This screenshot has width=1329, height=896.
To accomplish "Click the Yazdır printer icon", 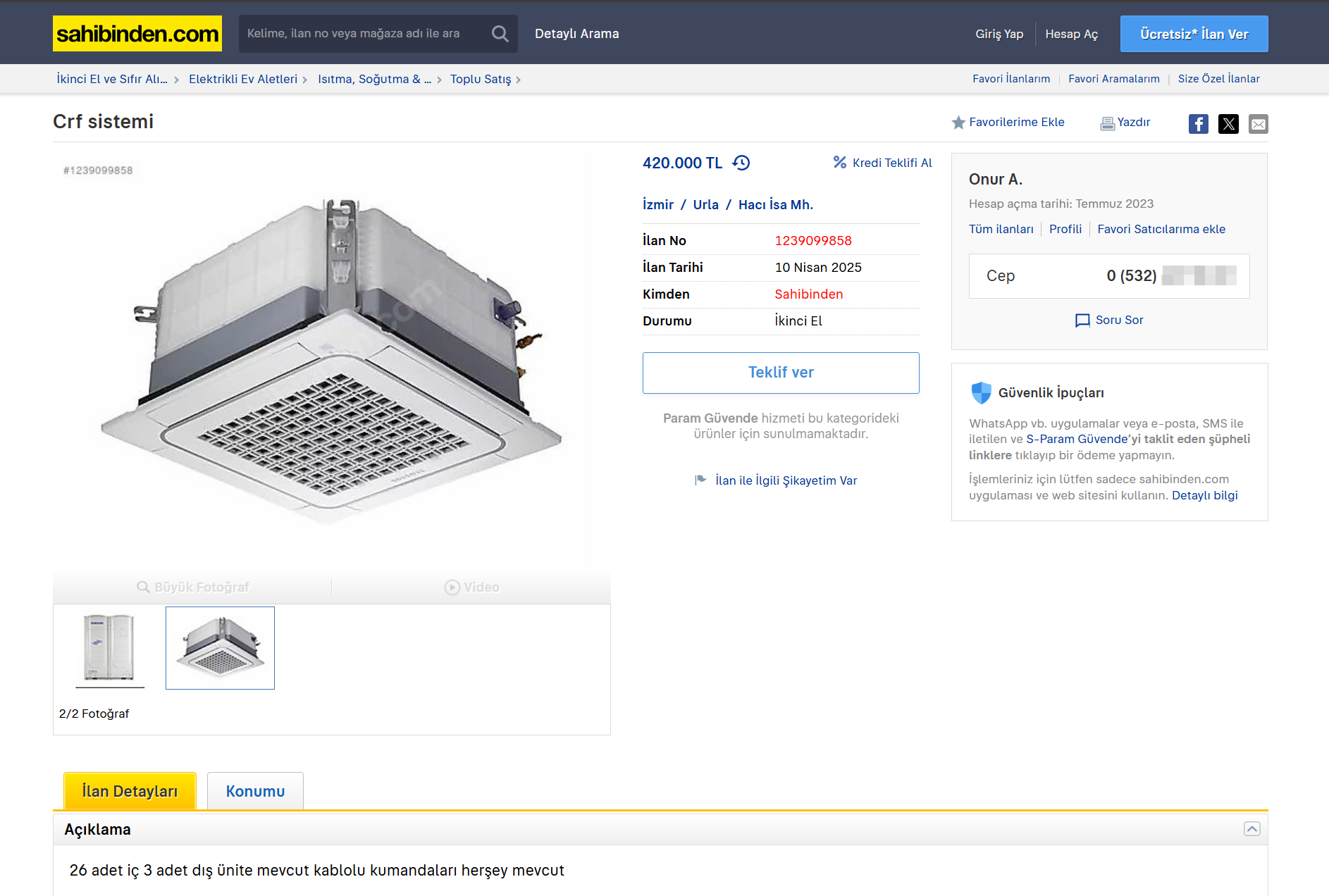I will pos(1107,123).
